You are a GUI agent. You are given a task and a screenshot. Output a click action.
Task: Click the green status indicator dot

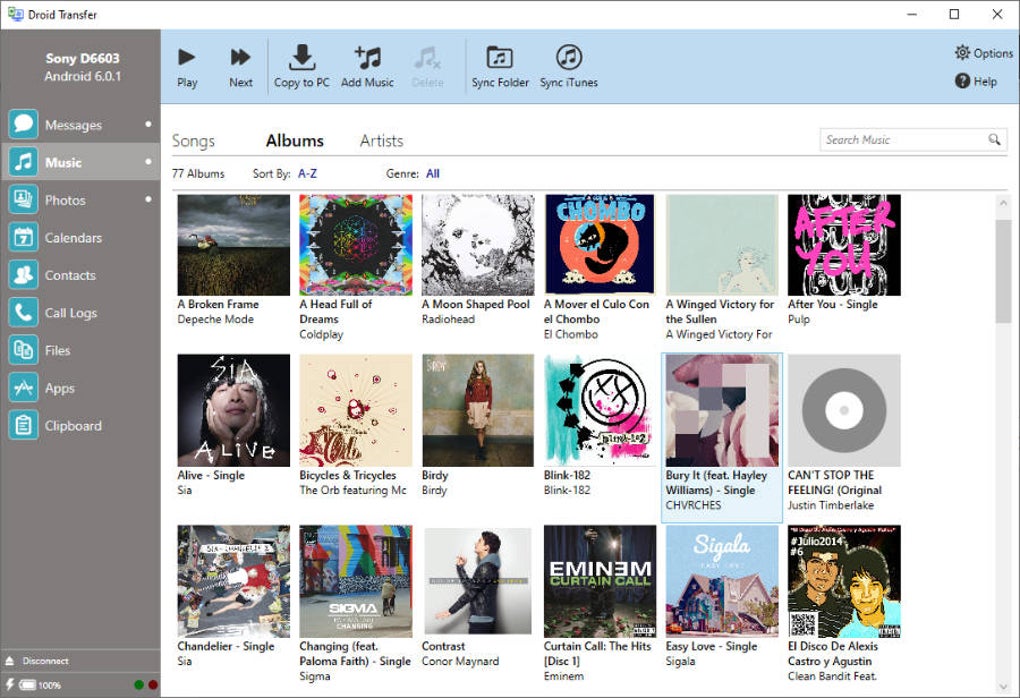[x=139, y=684]
